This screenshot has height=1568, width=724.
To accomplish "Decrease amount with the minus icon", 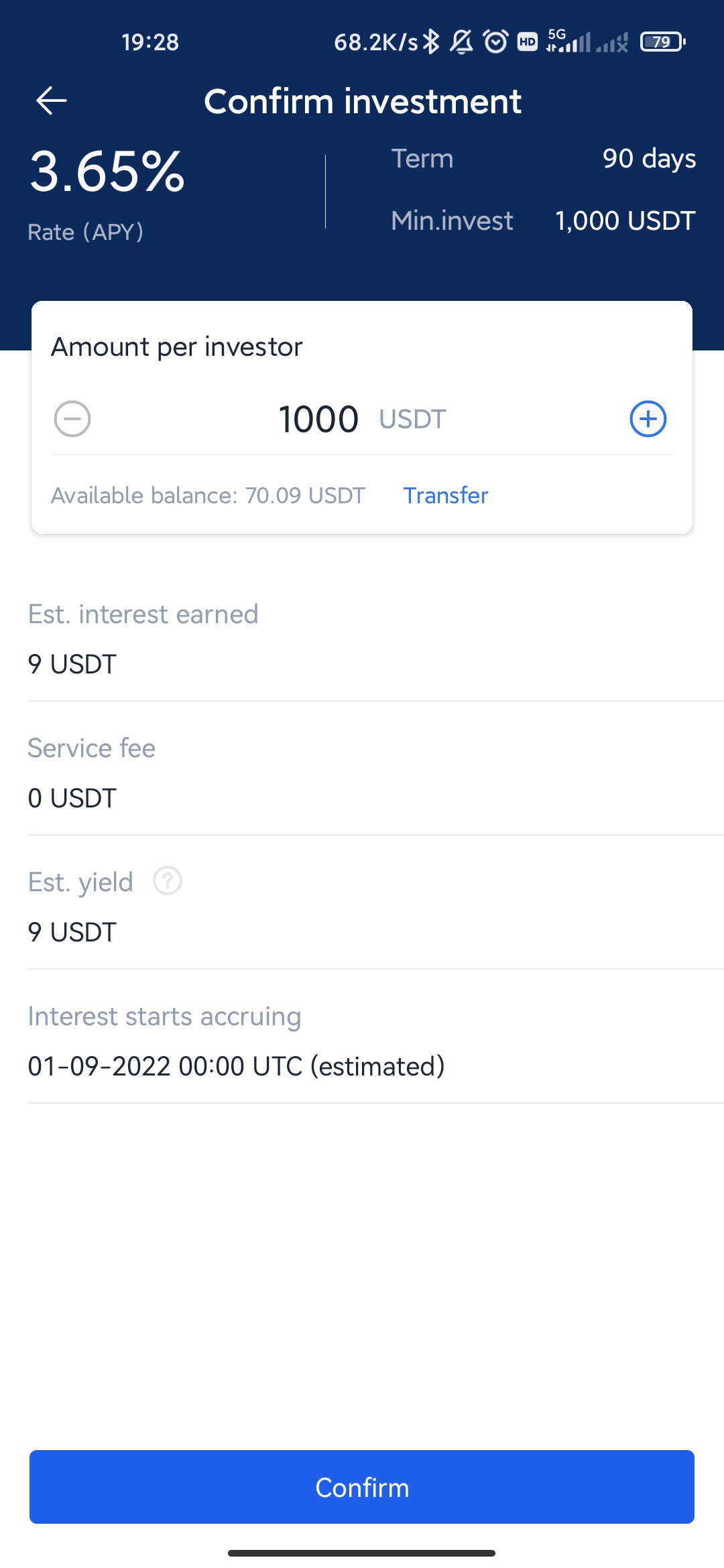I will click(x=72, y=419).
